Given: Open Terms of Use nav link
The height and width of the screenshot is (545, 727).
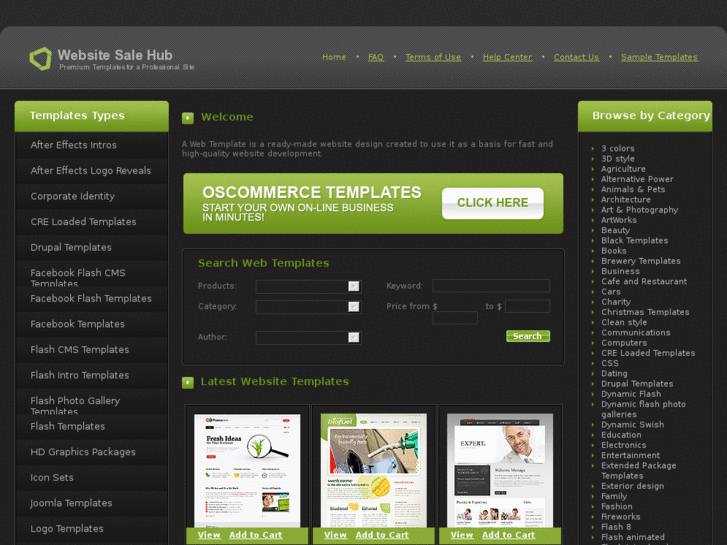Looking at the screenshot, I should pos(433,57).
